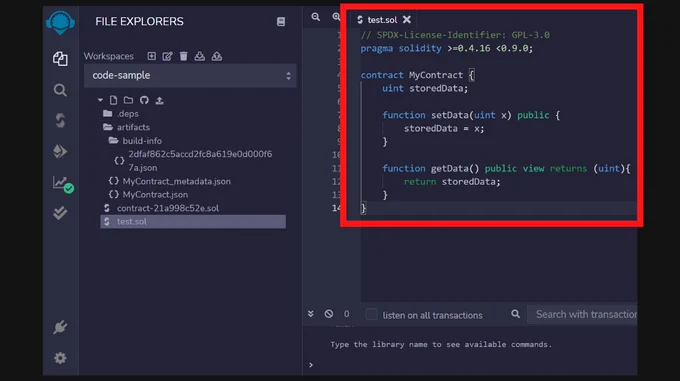Click the terminal command prompt line
The height and width of the screenshot is (381, 680).
pyautogui.click(x=473, y=365)
